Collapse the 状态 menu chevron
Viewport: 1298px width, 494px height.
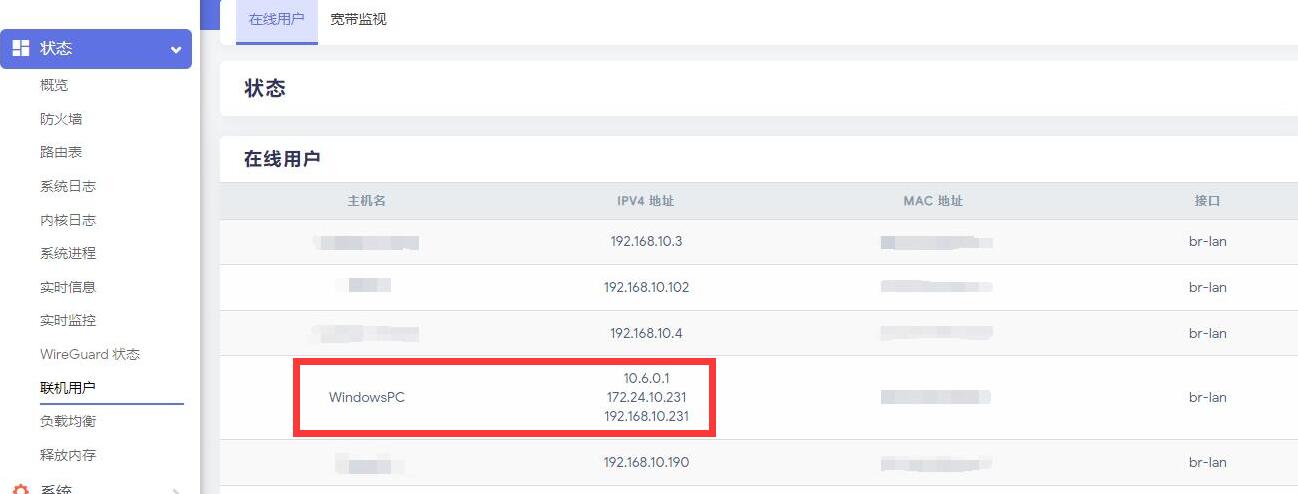176,49
